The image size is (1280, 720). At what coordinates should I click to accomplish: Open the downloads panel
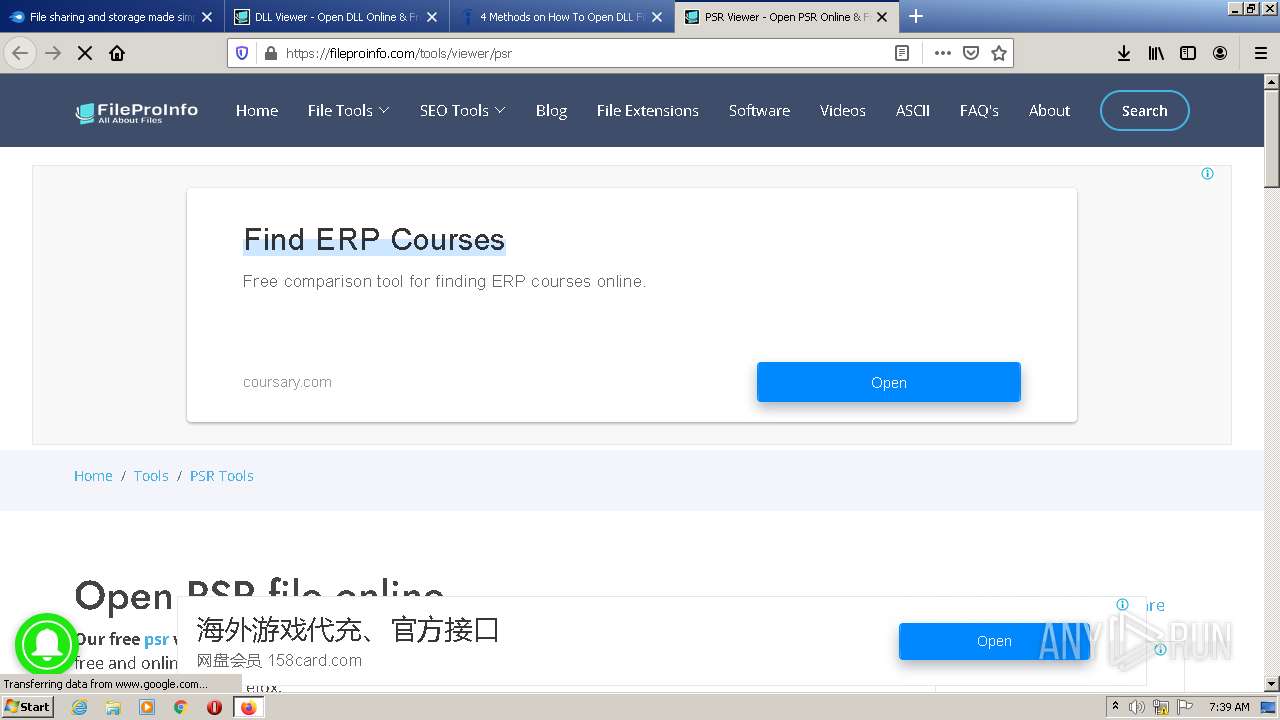(x=1124, y=53)
